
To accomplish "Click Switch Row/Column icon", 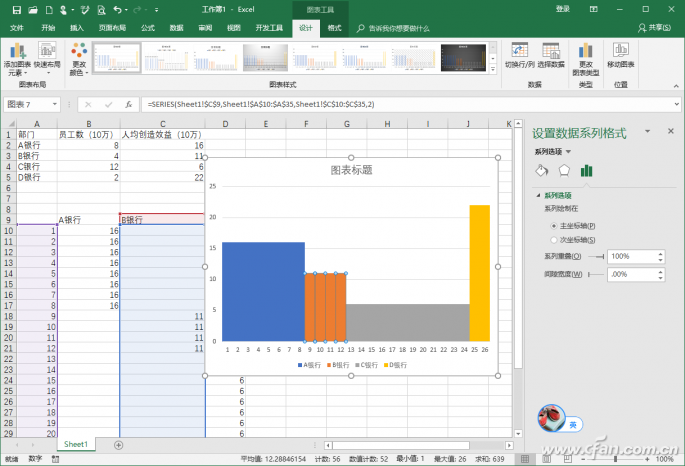I will [519, 55].
